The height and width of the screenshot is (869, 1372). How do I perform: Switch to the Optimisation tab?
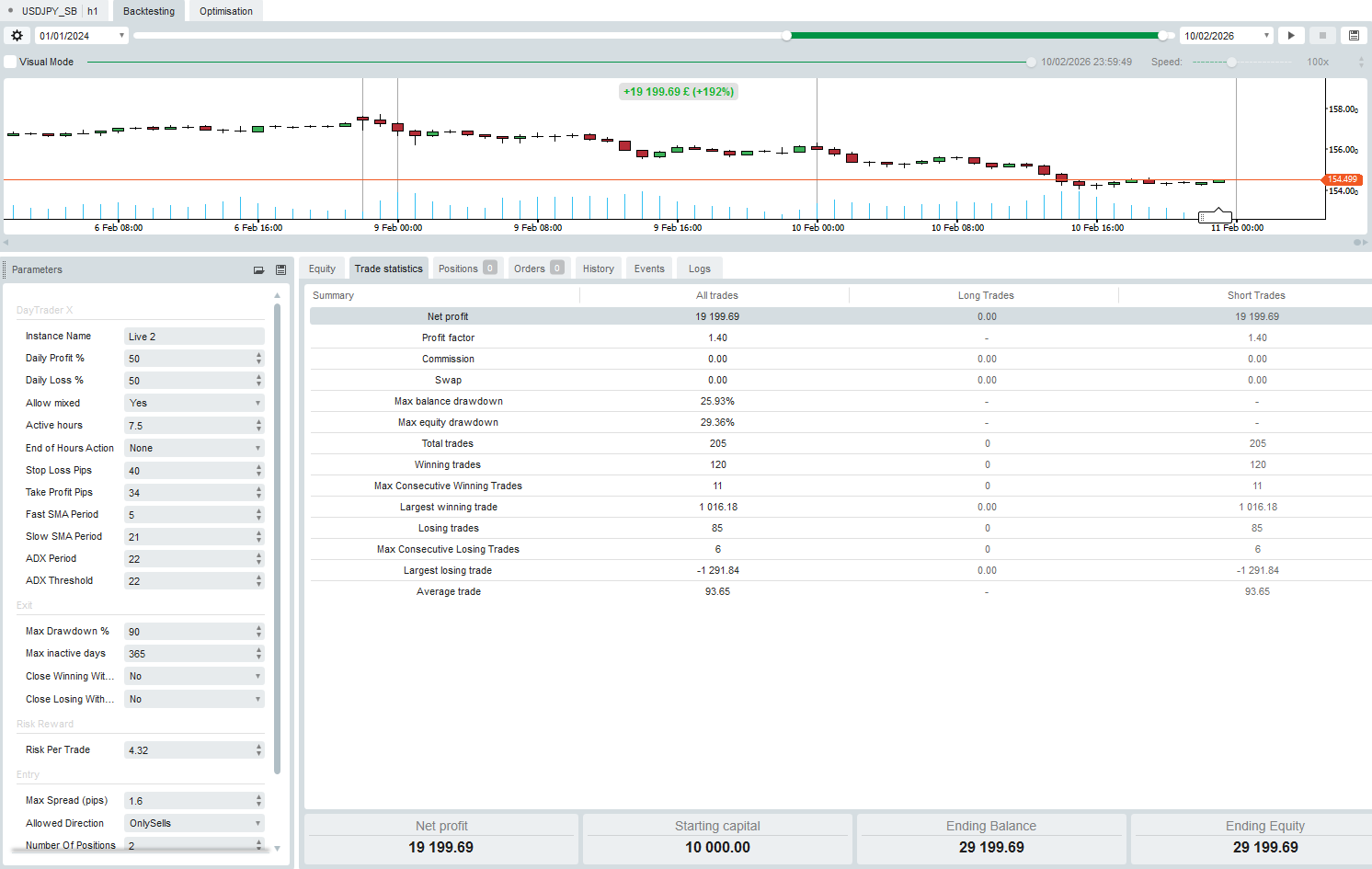click(225, 10)
